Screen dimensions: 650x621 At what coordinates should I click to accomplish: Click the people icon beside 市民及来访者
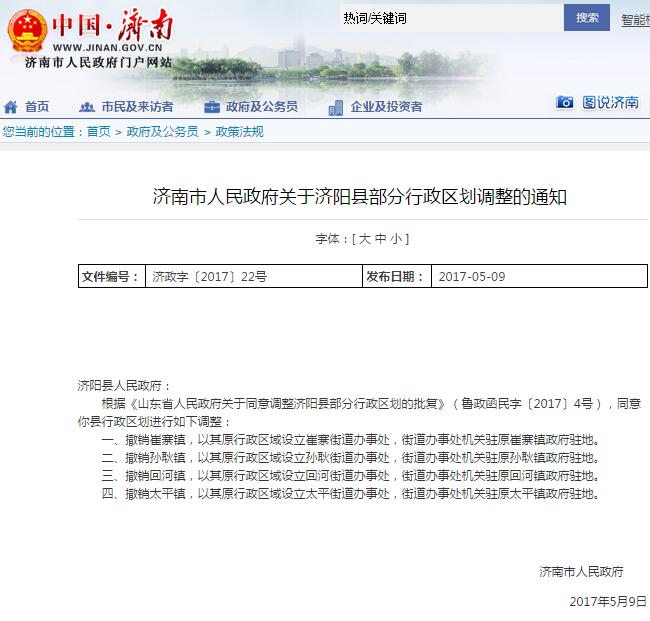86,107
